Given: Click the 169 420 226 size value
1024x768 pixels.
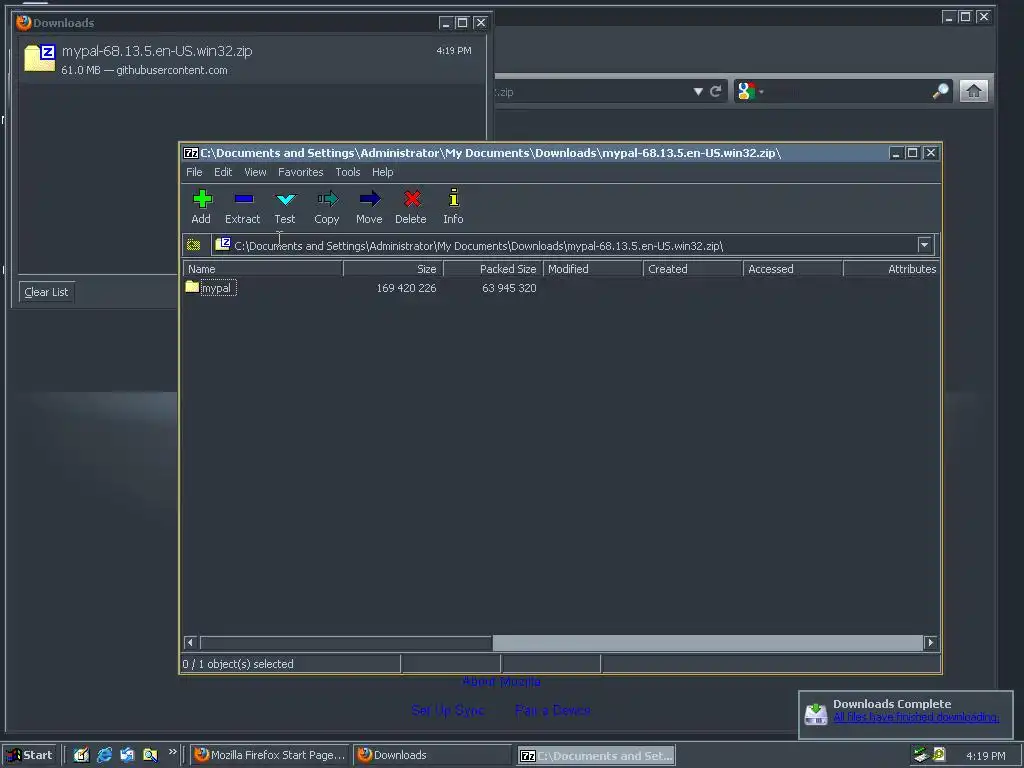Looking at the screenshot, I should (x=406, y=288).
